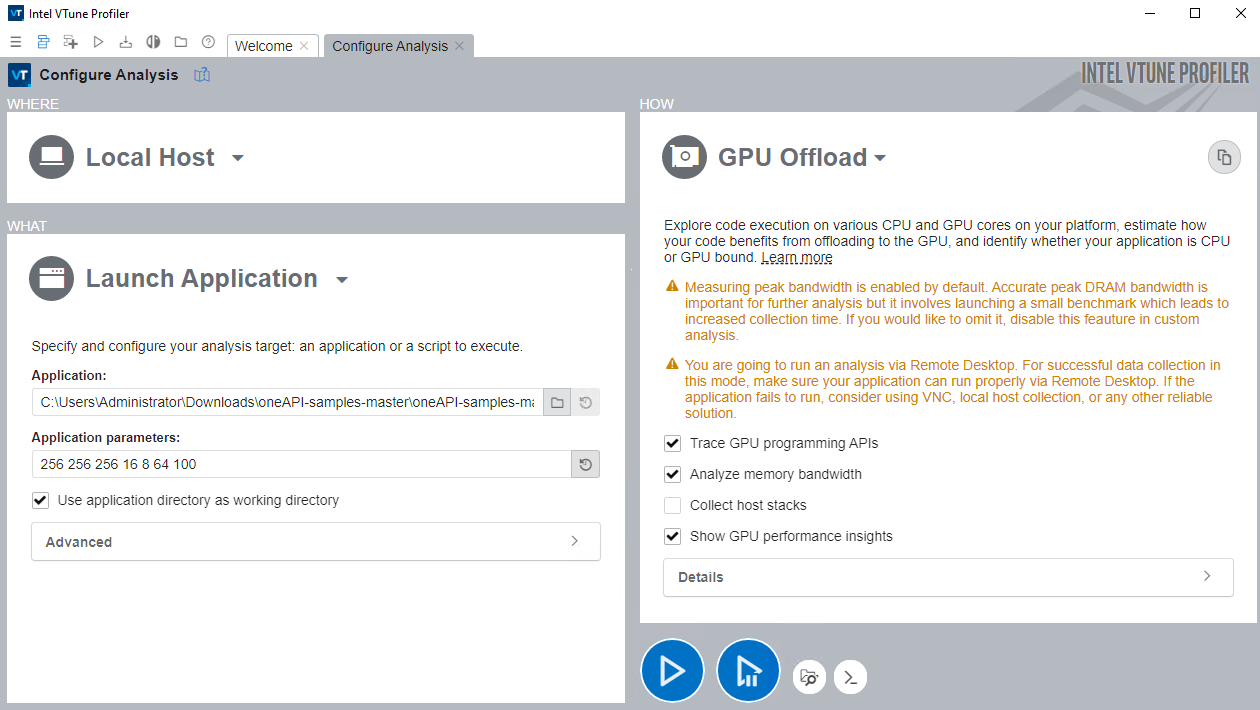The width and height of the screenshot is (1260, 710).
Task: Click the Start Paused analysis button
Action: point(748,671)
